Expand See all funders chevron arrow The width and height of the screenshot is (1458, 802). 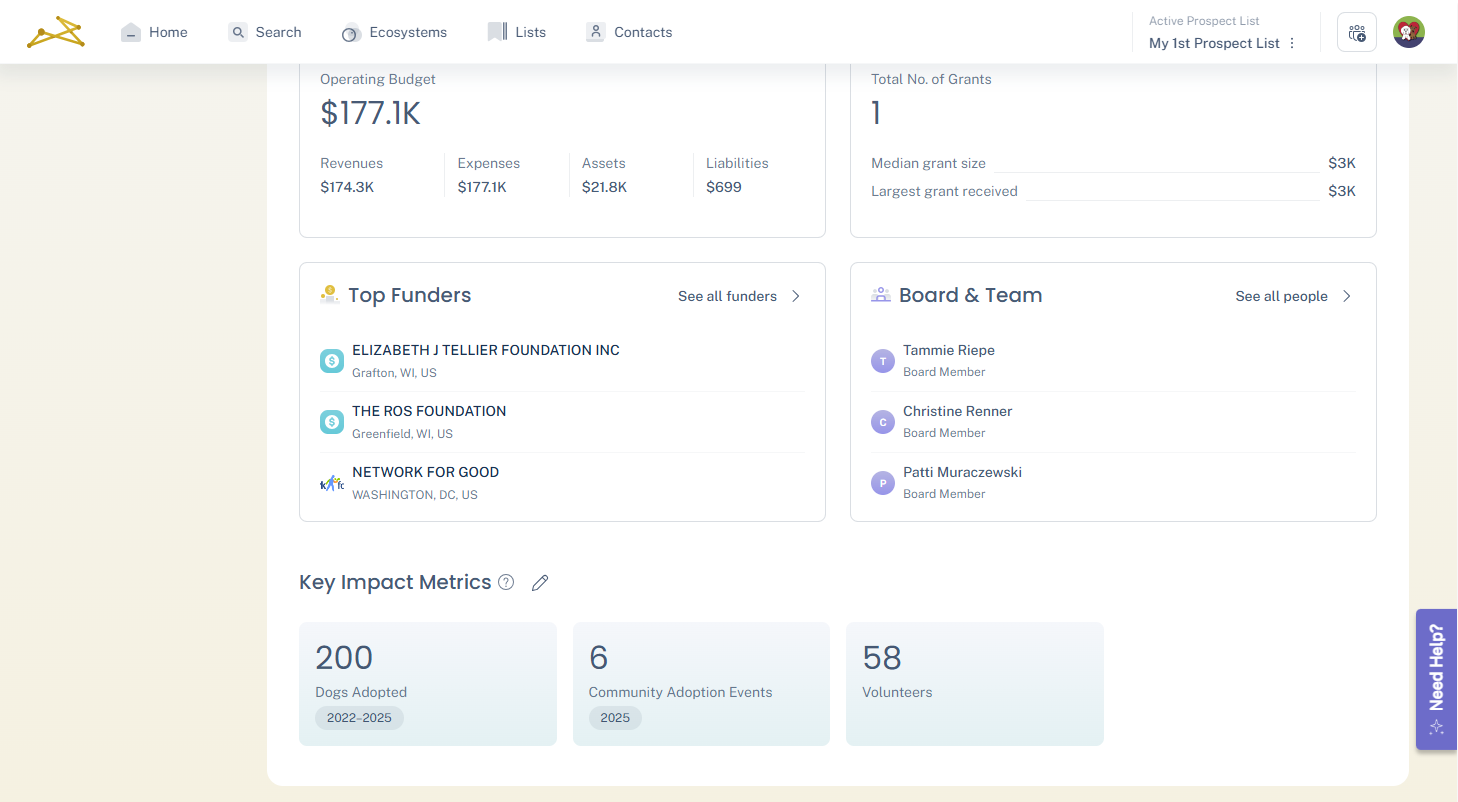point(796,296)
